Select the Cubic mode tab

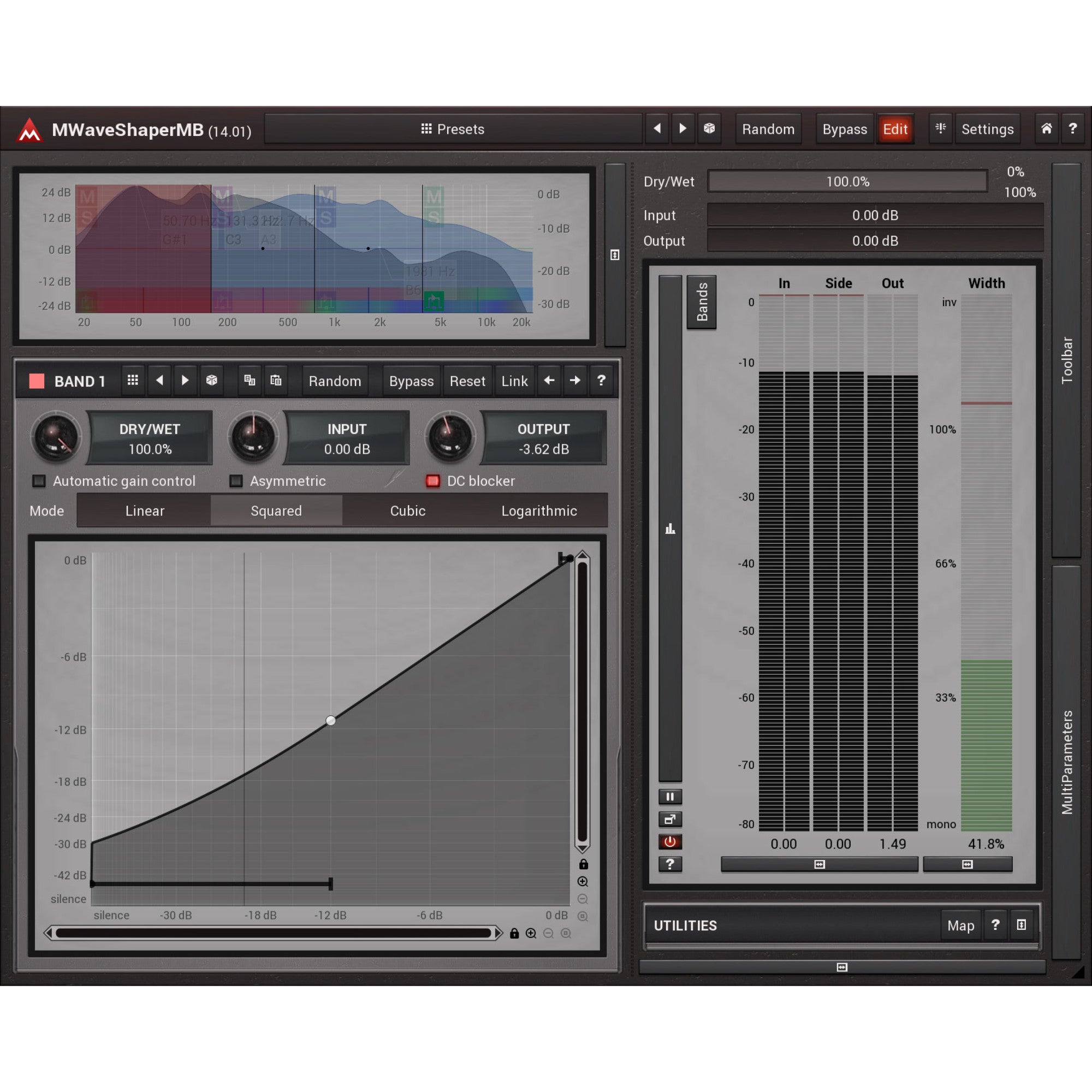point(407,511)
